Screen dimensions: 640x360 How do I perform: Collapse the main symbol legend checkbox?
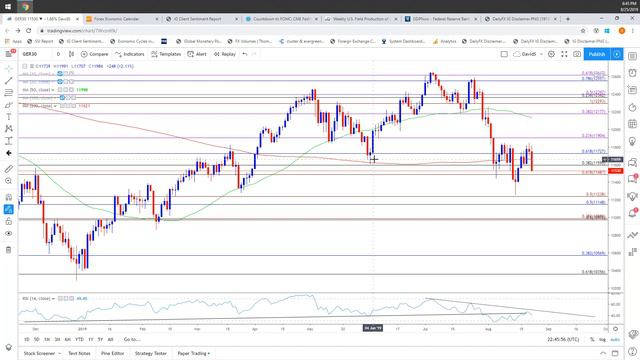click(x=25, y=66)
